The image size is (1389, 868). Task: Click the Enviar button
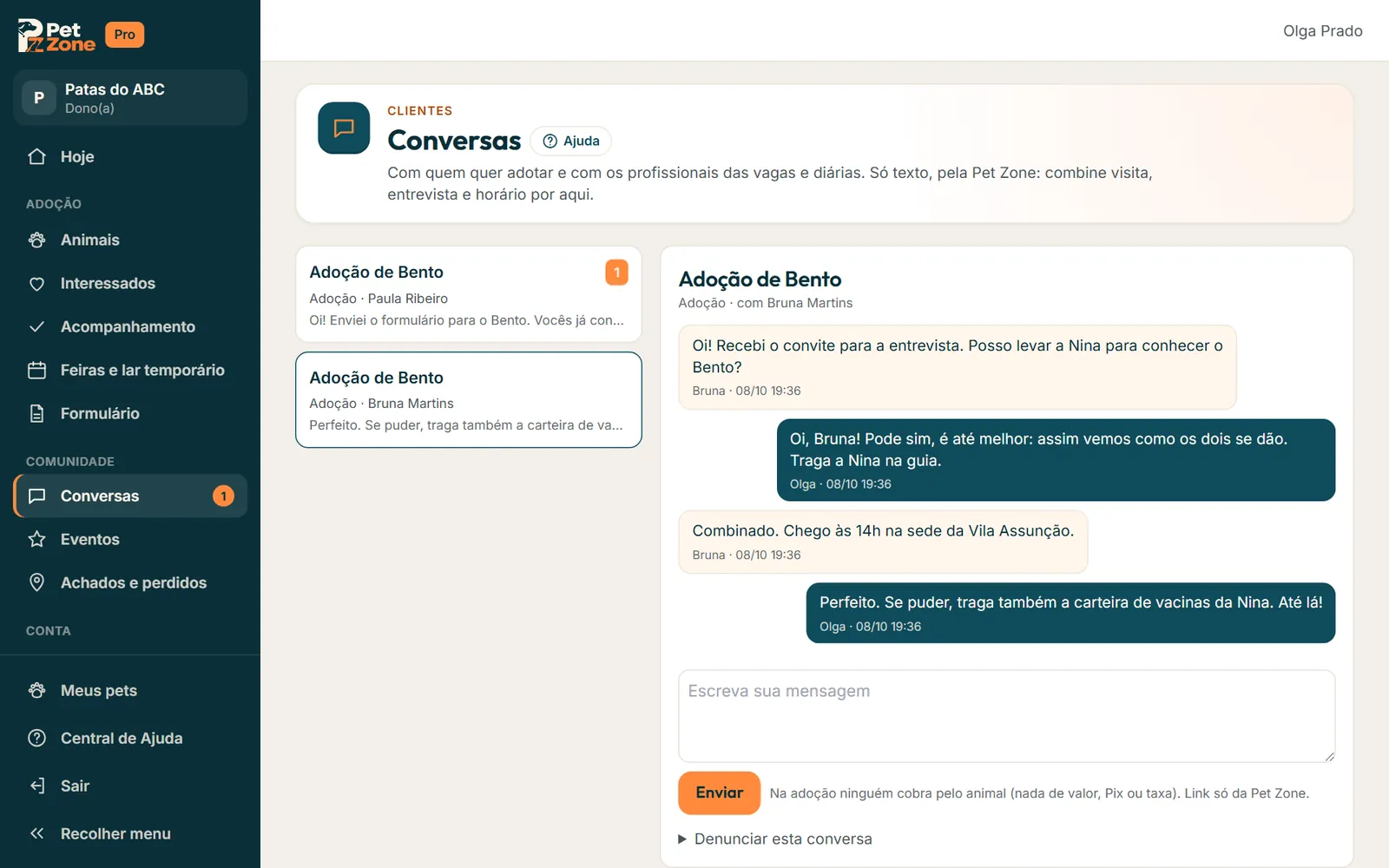tap(719, 793)
